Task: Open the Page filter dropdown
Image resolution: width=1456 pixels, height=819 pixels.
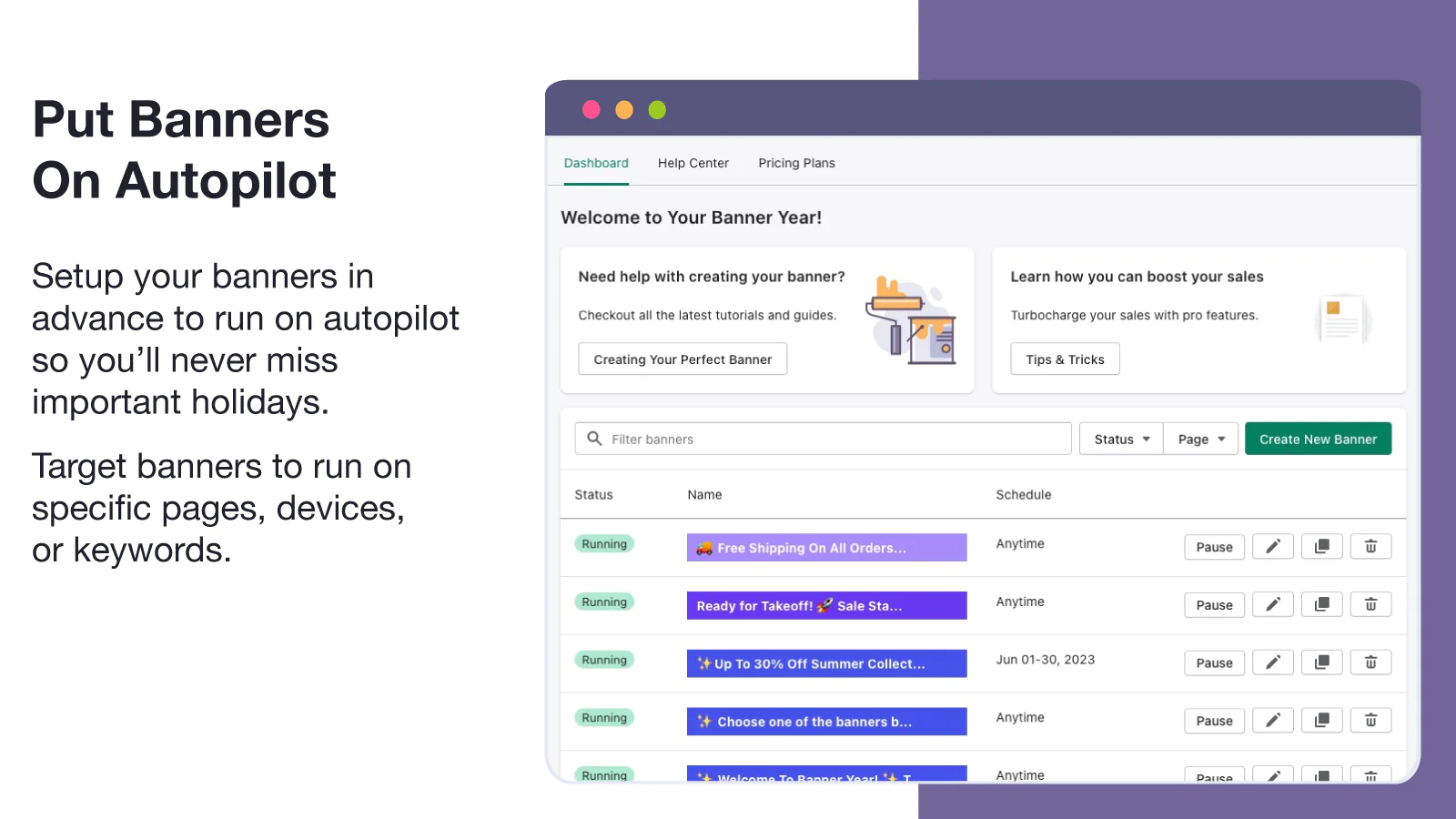Action: click(x=1200, y=439)
